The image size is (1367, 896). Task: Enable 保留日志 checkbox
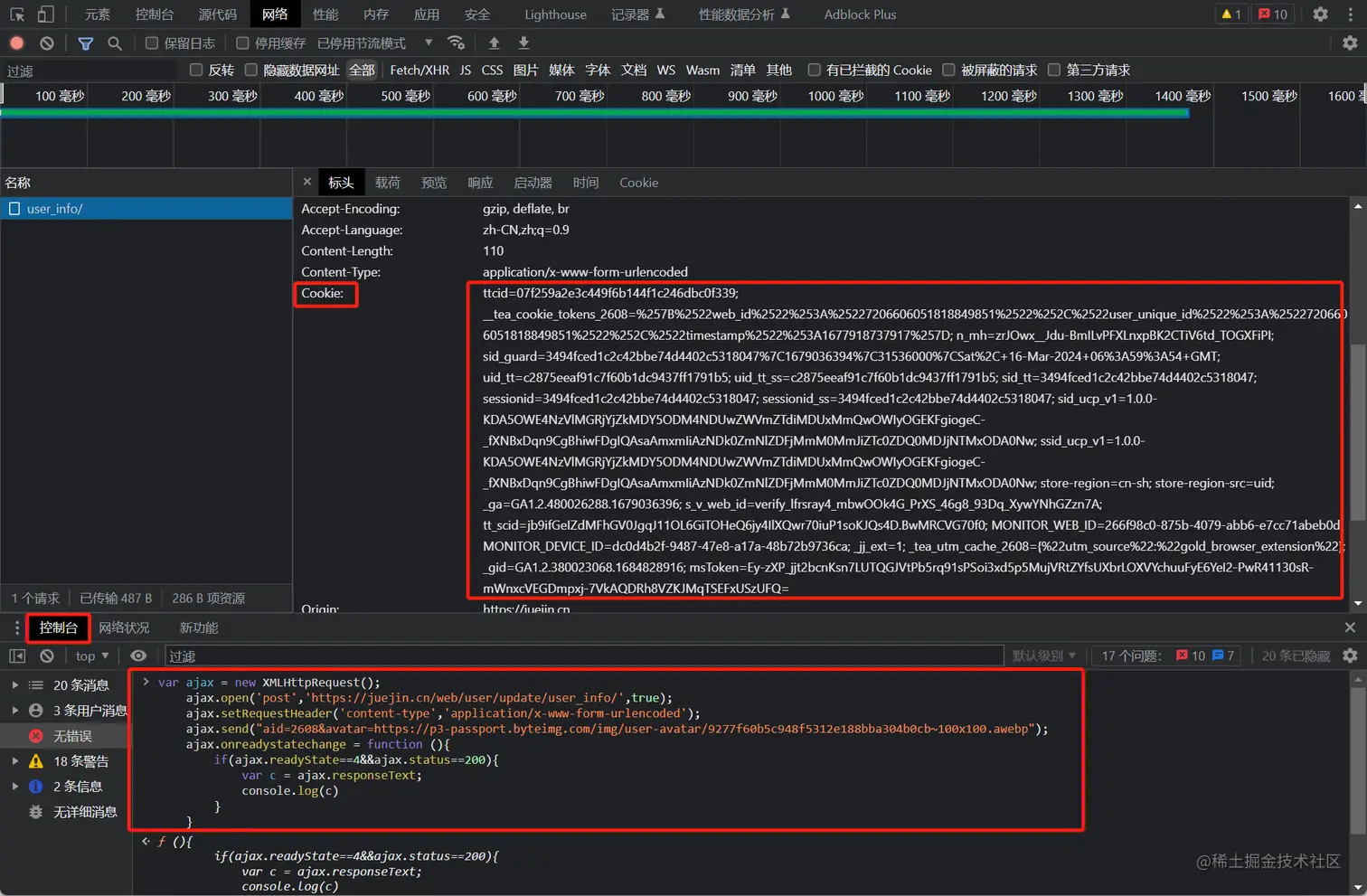pos(152,43)
